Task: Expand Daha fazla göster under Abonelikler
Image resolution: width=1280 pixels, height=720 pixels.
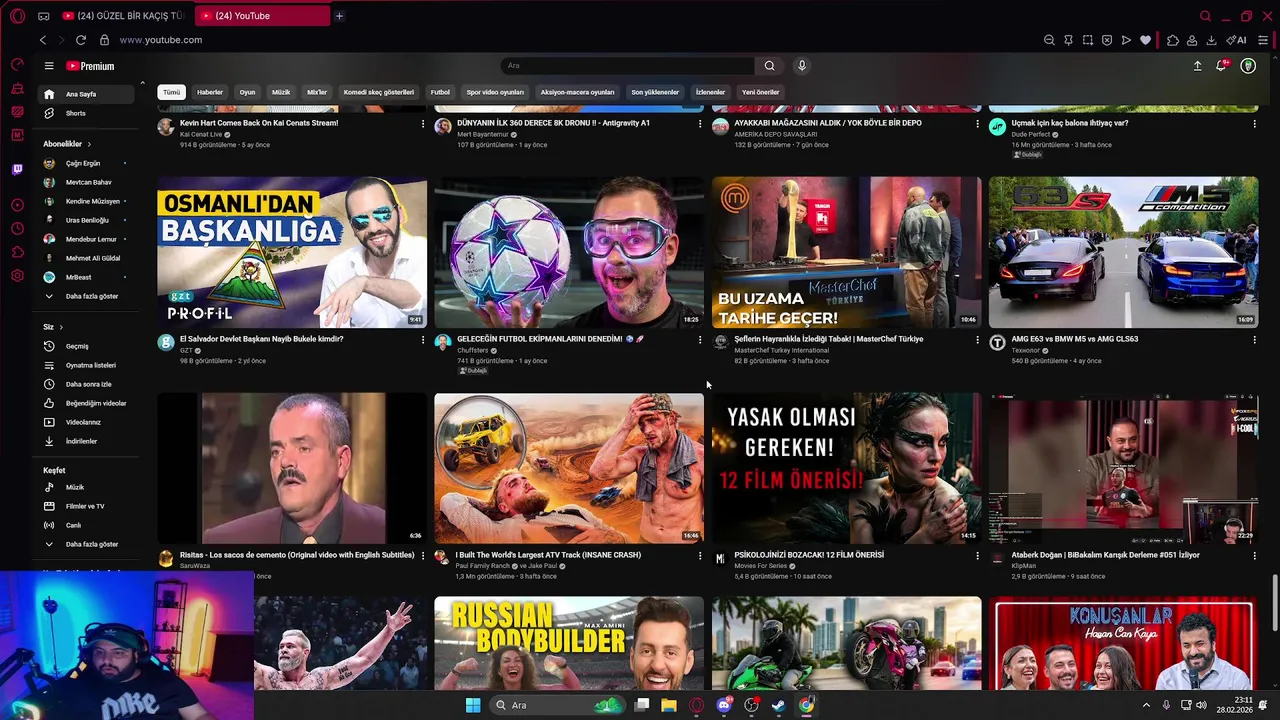Action: coord(85,296)
